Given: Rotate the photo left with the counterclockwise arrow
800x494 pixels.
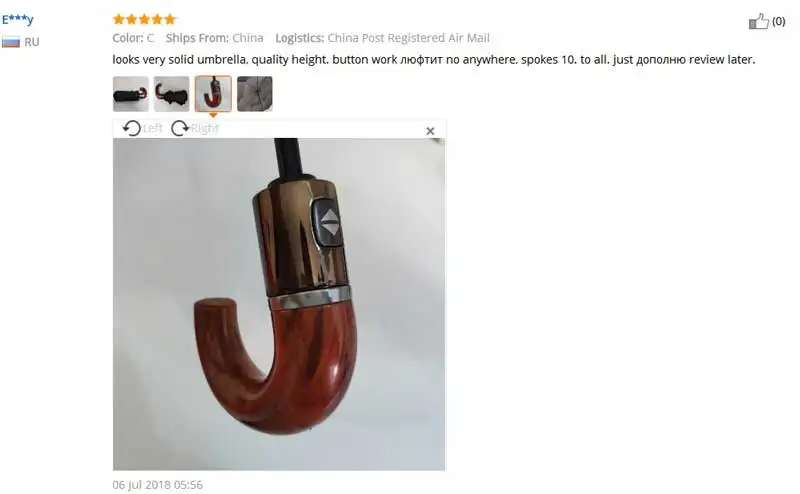Looking at the screenshot, I should click(x=132, y=128).
